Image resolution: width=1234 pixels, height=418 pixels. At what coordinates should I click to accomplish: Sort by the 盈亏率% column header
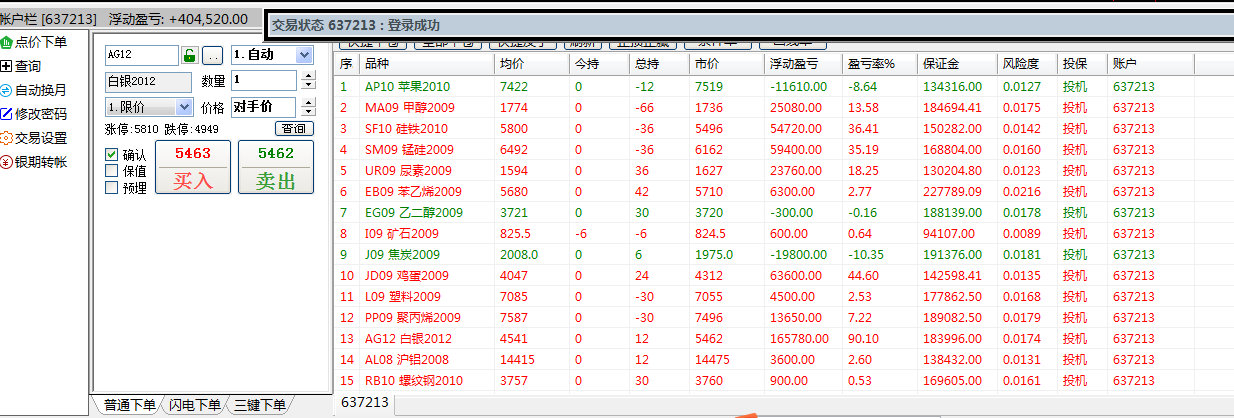[881, 63]
